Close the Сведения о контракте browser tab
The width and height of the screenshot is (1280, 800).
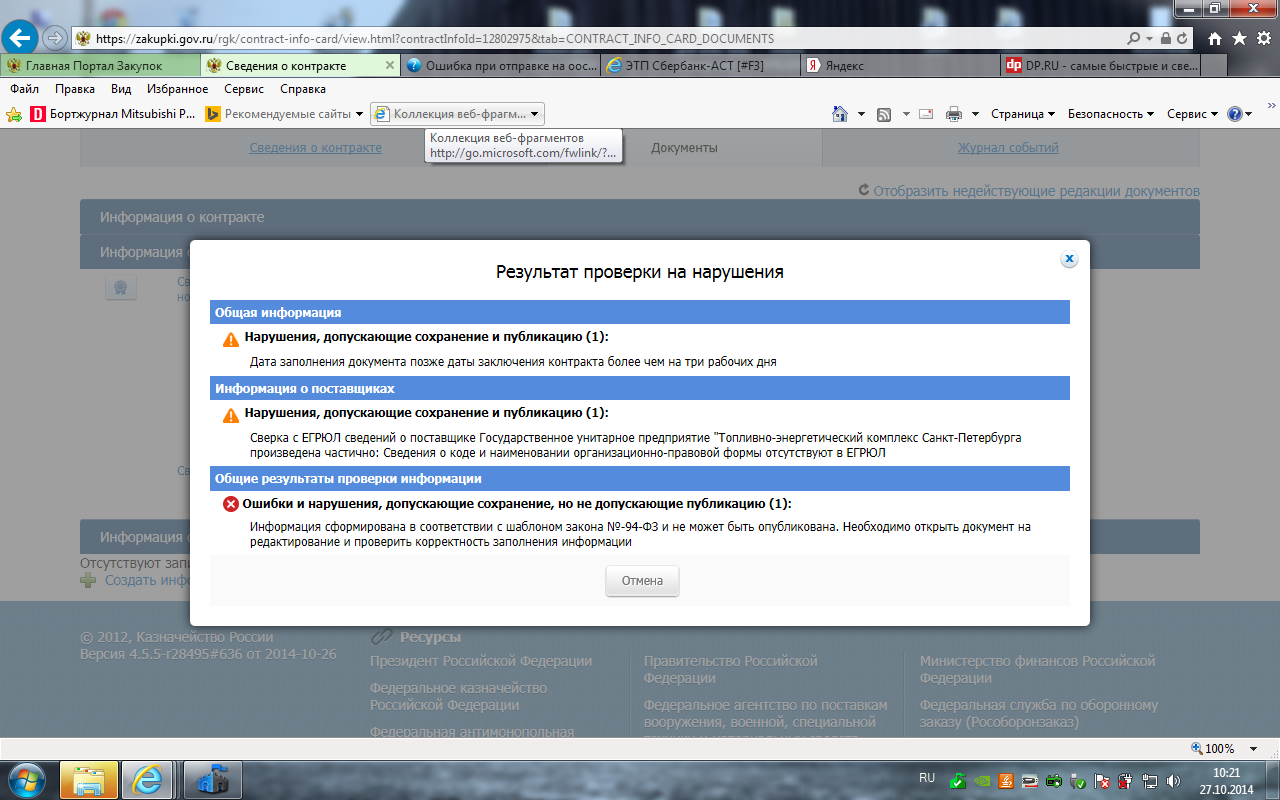(390, 66)
